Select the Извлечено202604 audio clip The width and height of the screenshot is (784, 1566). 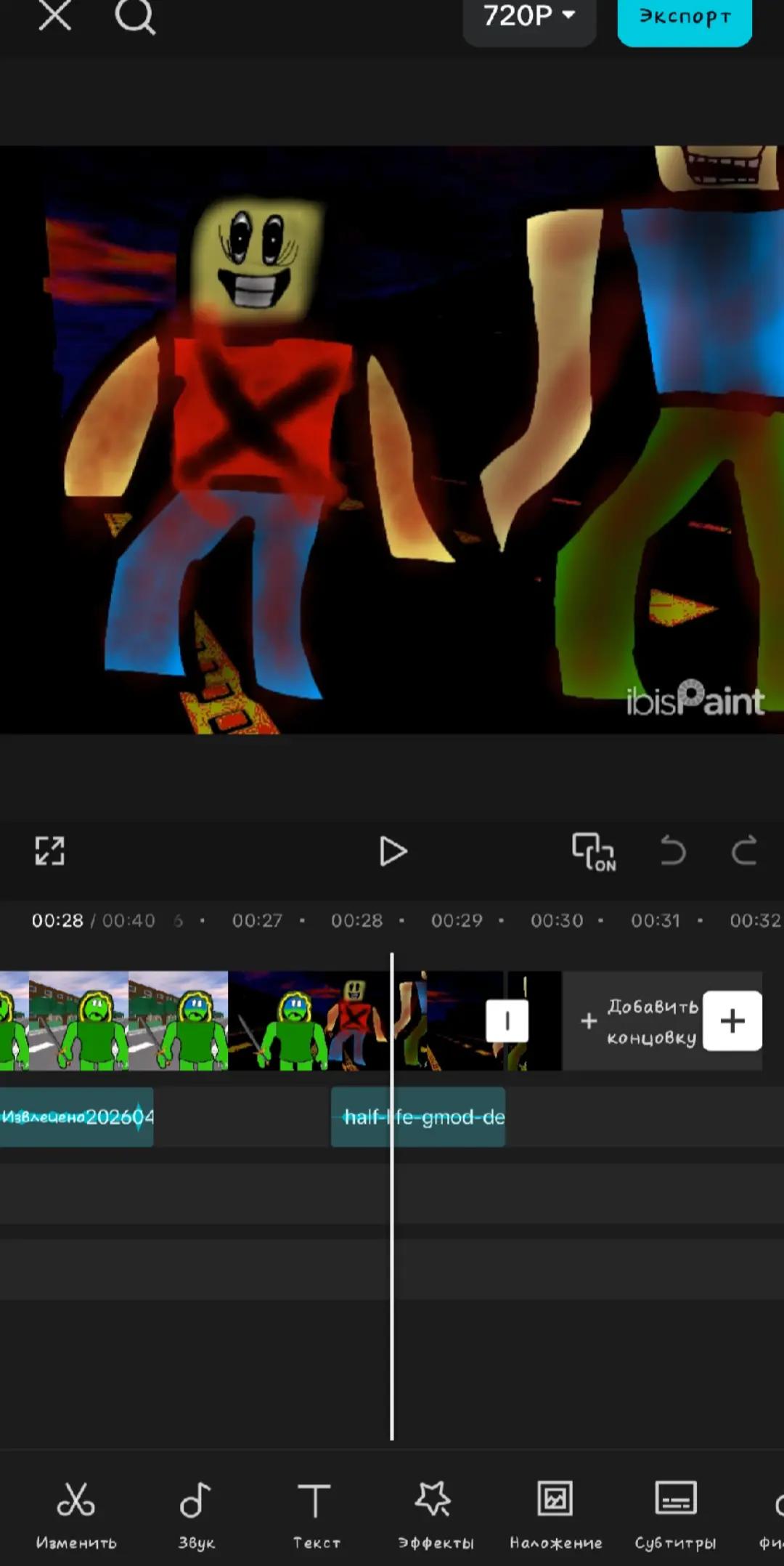[76, 1117]
